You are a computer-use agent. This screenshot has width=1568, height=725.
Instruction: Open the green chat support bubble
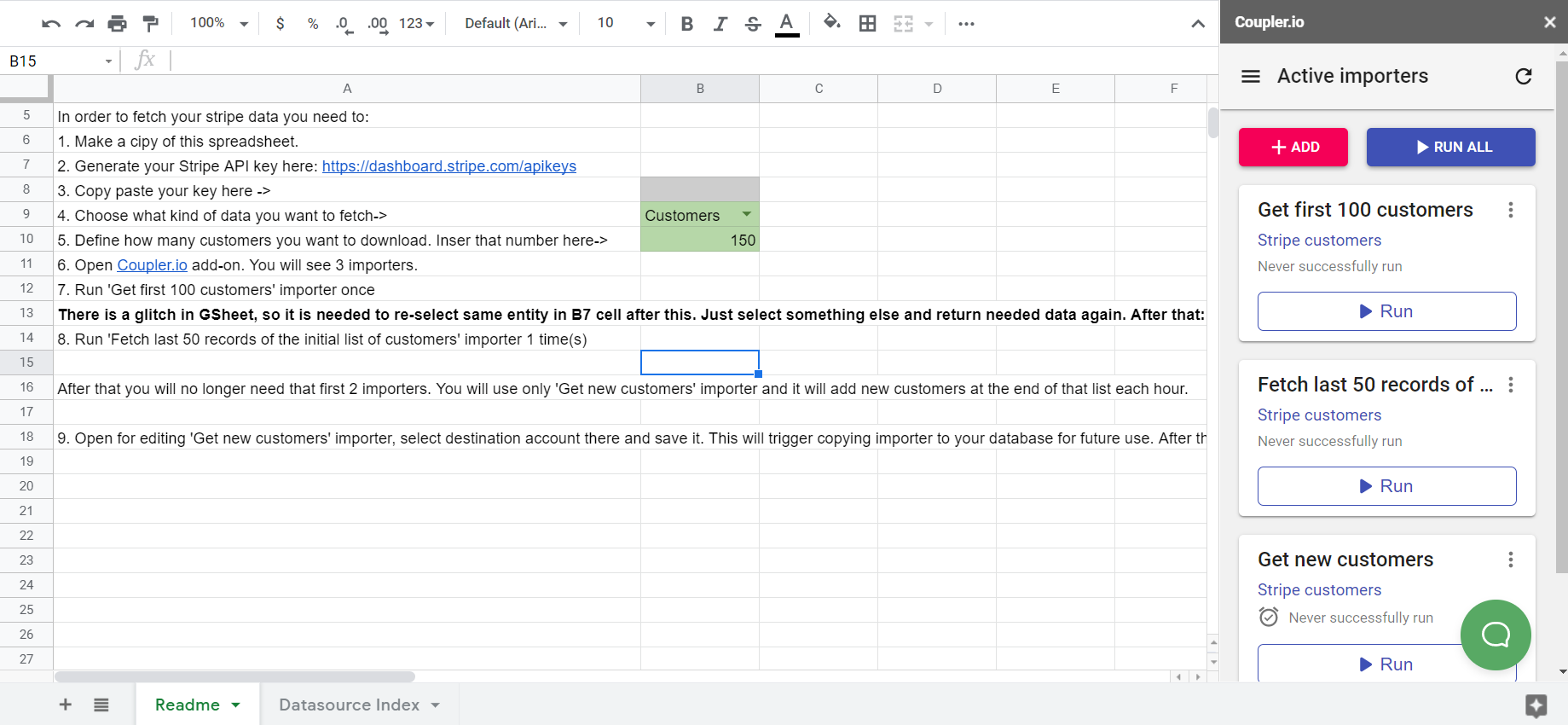(1496, 635)
